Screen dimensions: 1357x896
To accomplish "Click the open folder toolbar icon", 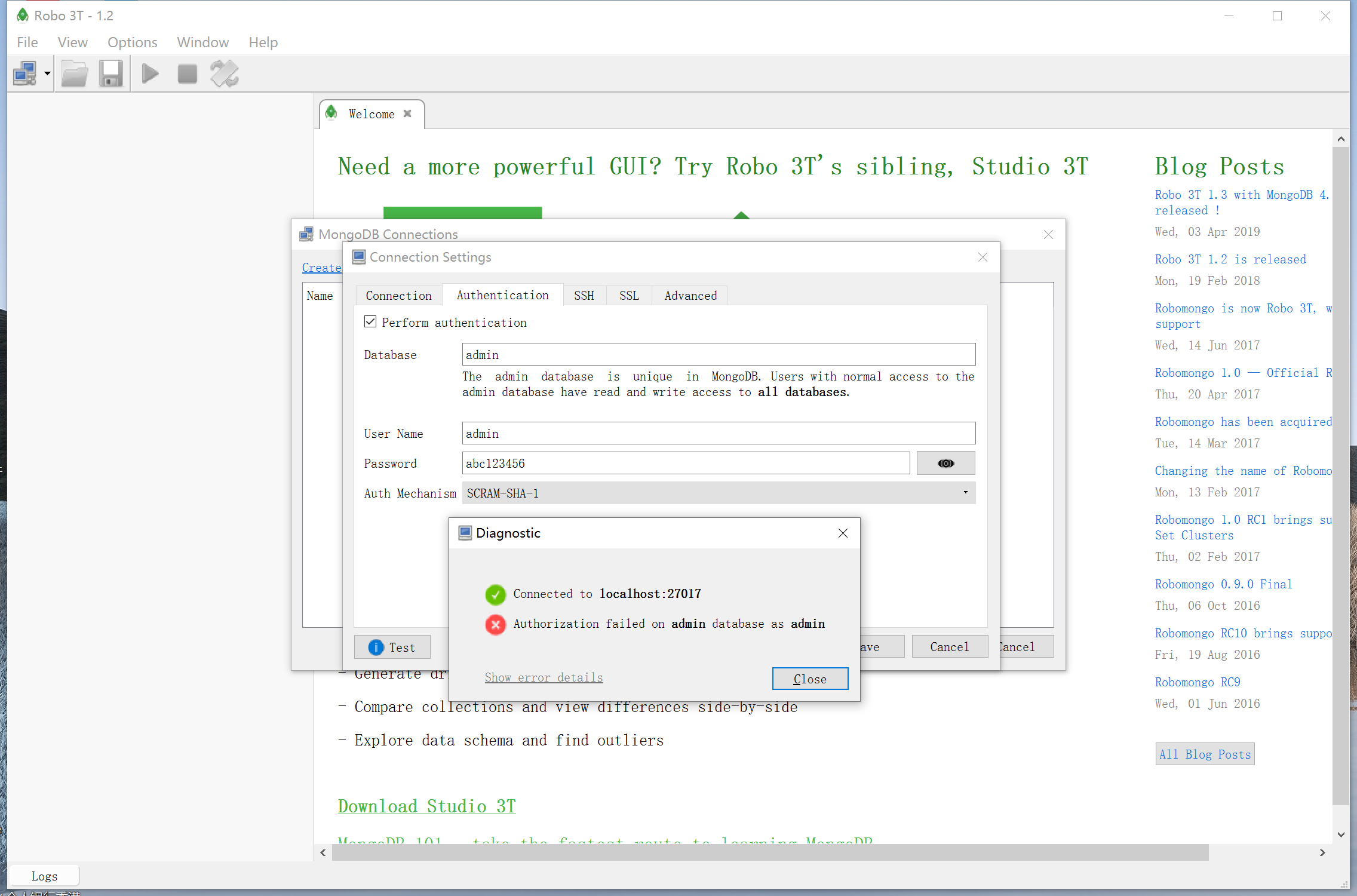I will point(75,74).
